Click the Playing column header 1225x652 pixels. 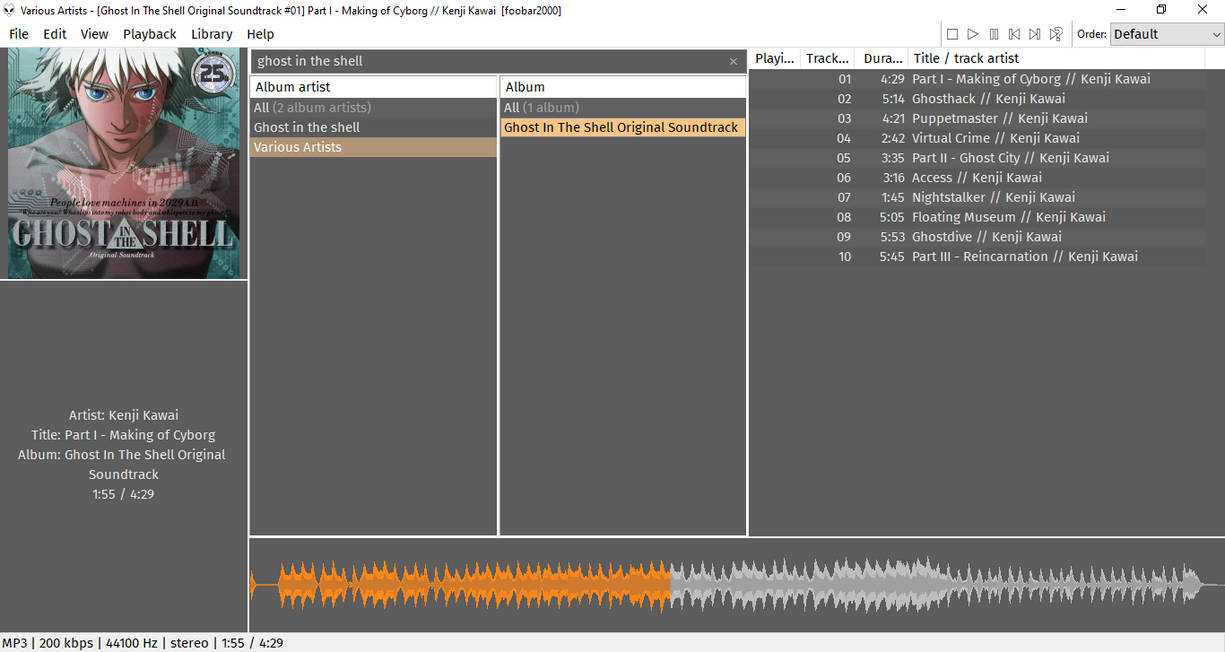pyautogui.click(x=774, y=59)
